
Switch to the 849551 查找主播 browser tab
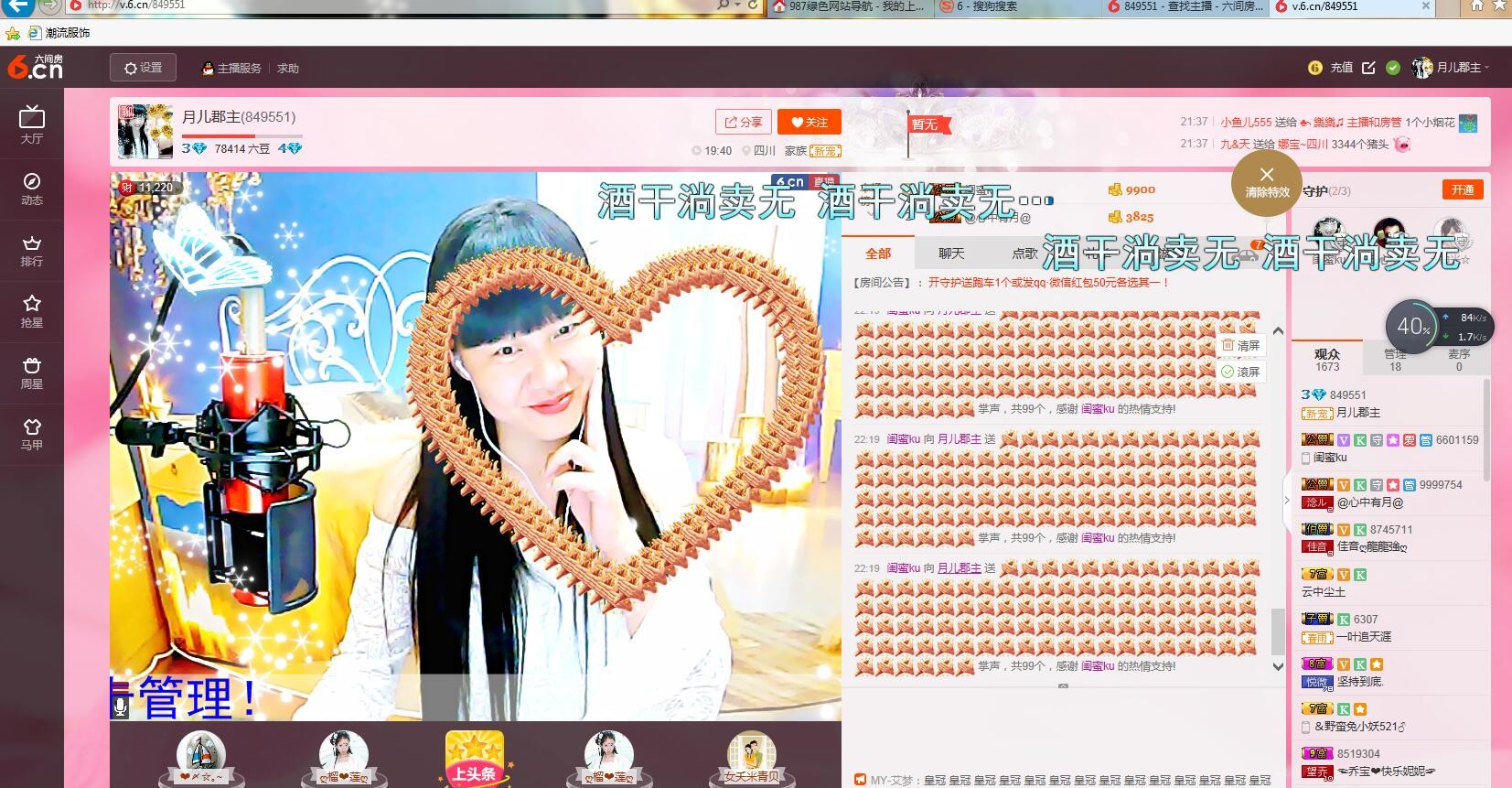click(1186, 6)
